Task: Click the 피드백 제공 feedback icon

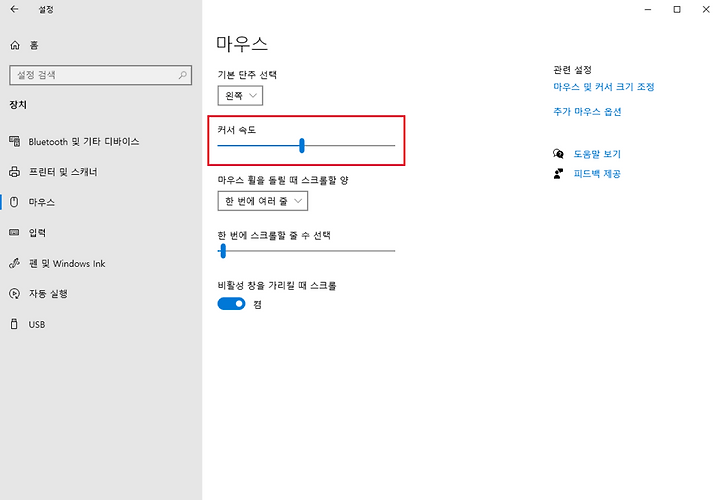Action: click(558, 174)
